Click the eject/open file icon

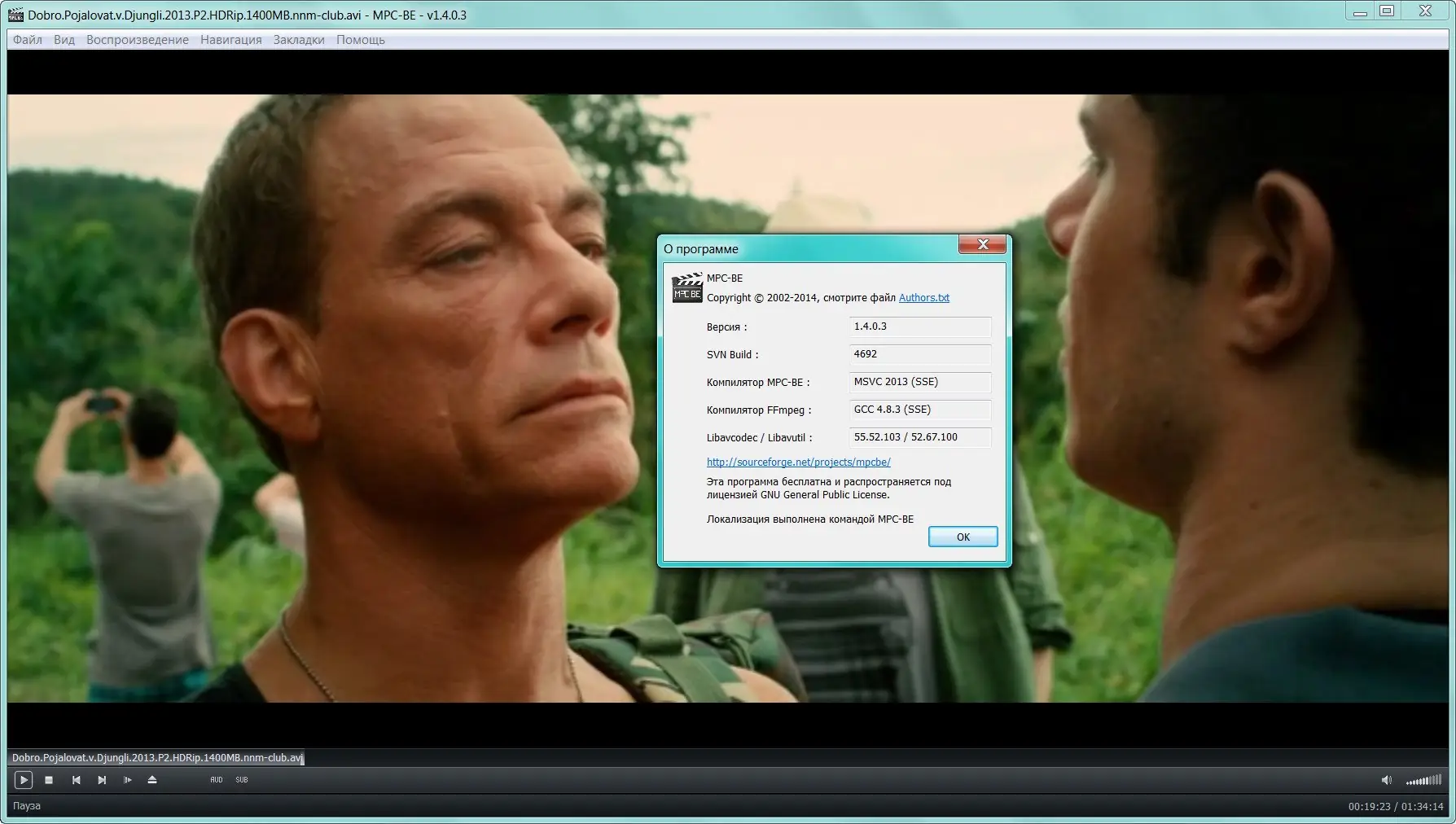152,780
